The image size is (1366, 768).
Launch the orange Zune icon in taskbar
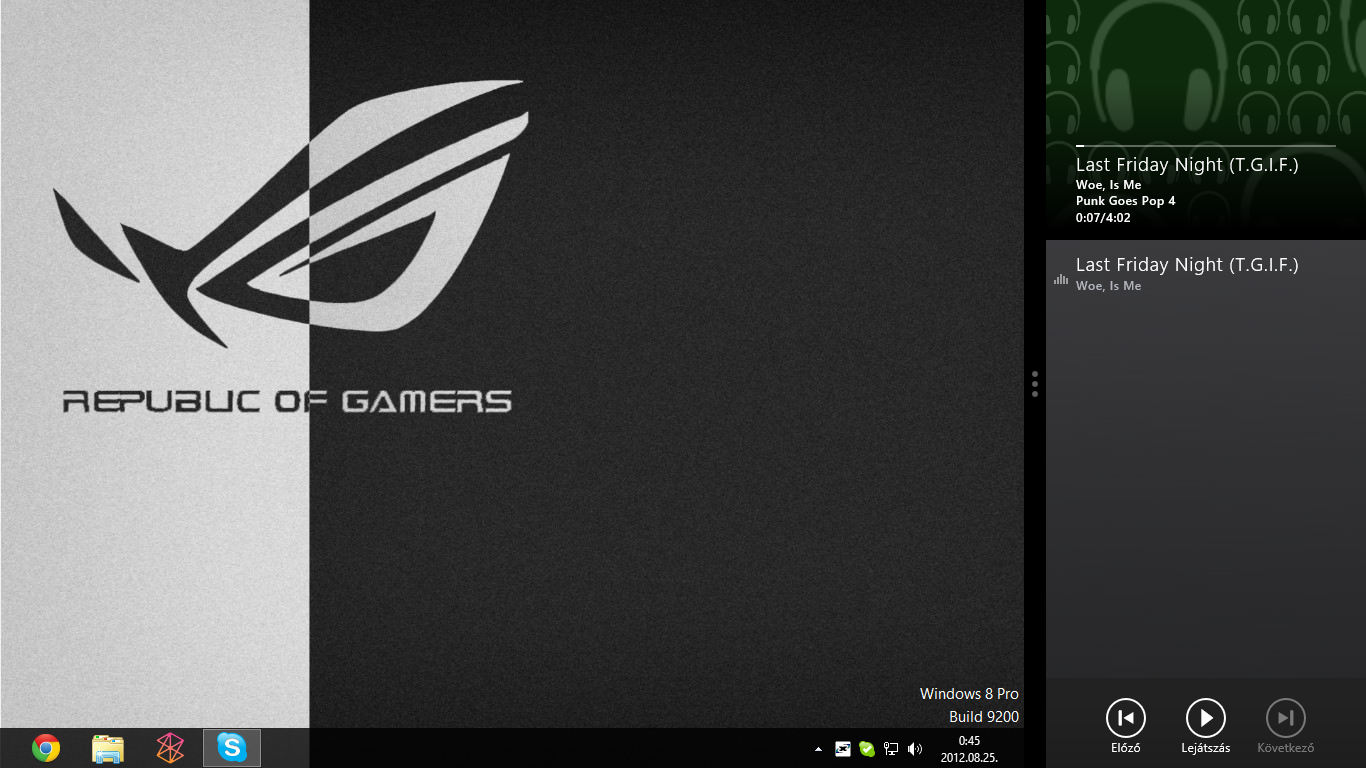pos(170,748)
